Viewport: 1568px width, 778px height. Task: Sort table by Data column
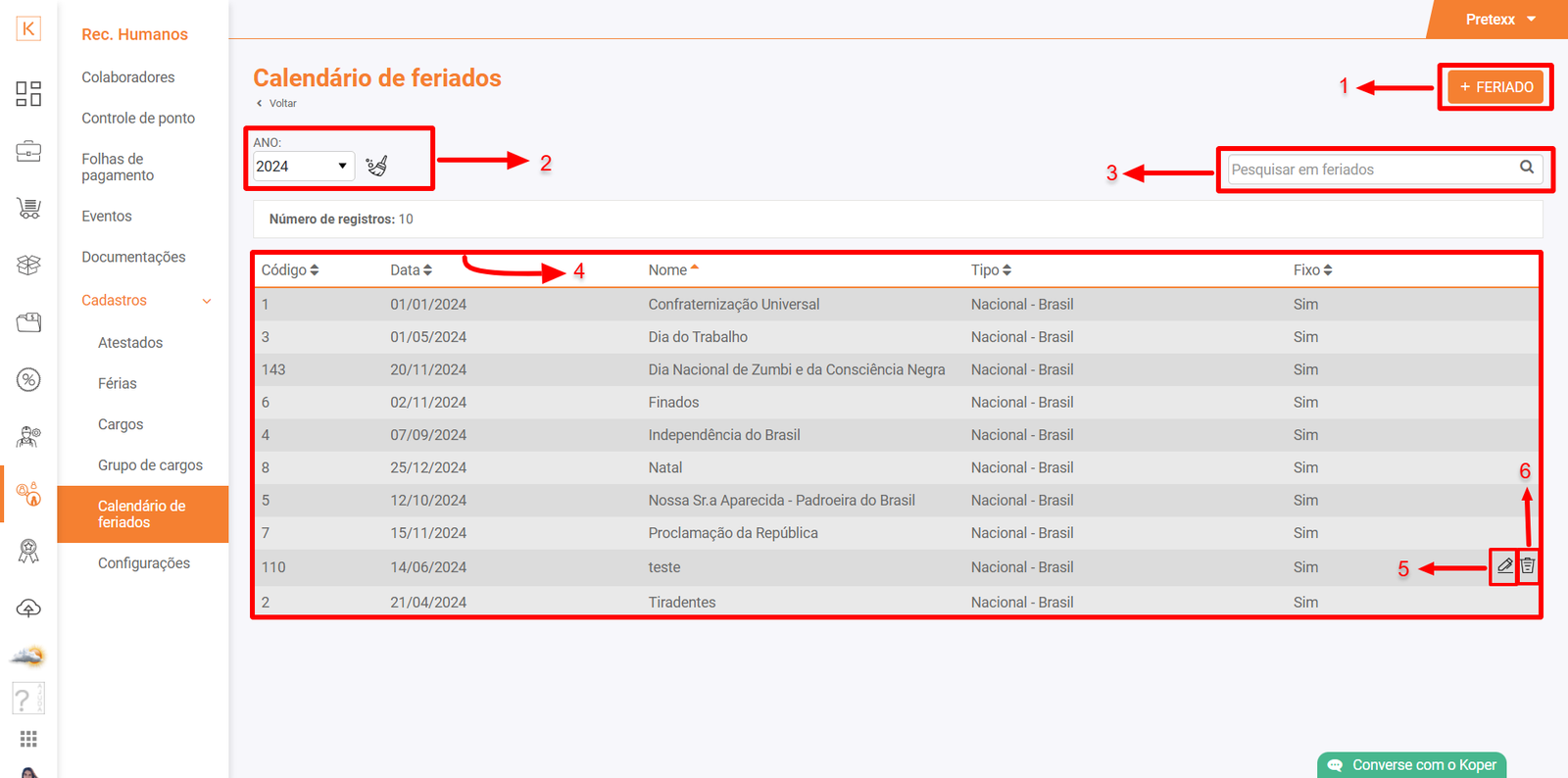[411, 270]
